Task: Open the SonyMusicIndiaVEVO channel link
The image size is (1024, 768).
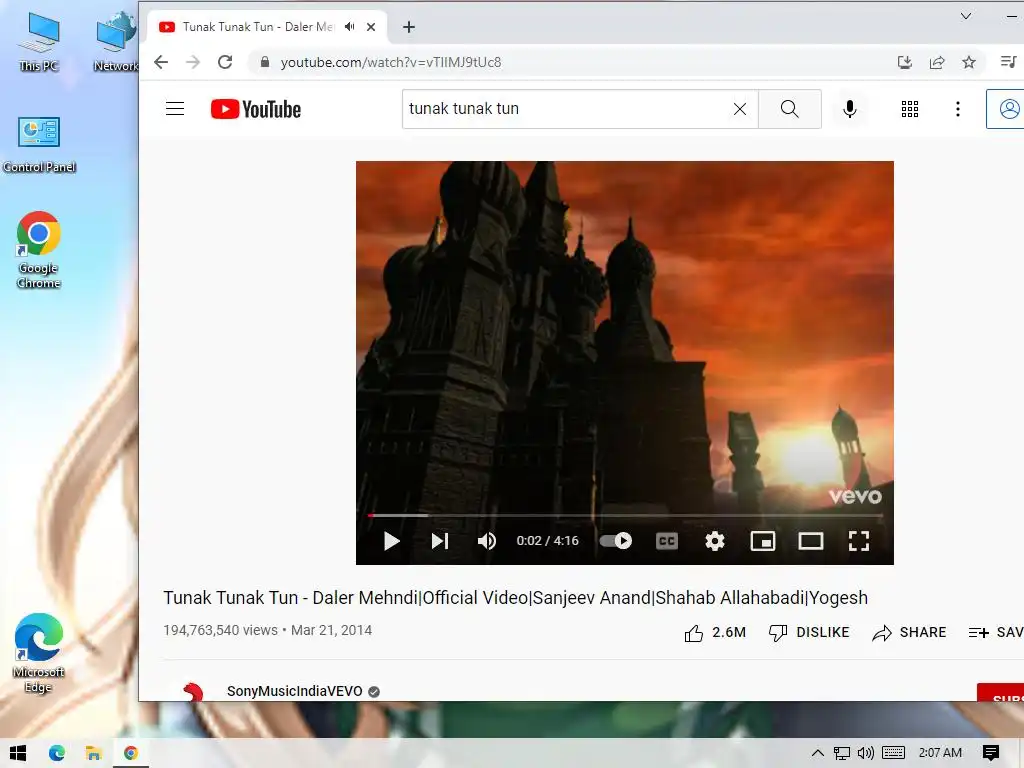Action: [x=295, y=691]
